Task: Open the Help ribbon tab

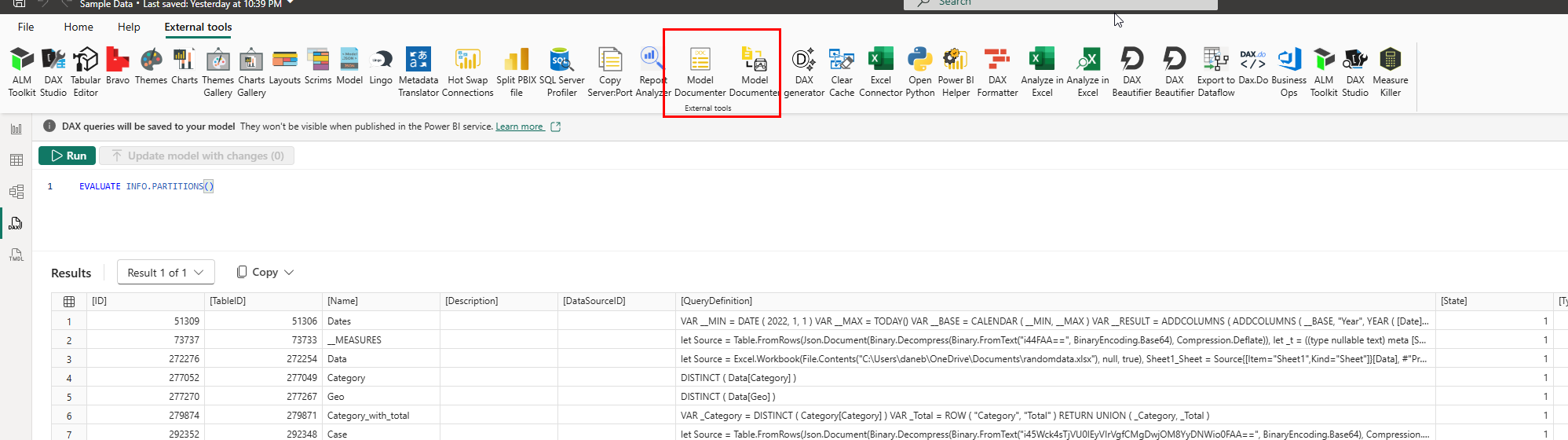Action: [x=129, y=27]
